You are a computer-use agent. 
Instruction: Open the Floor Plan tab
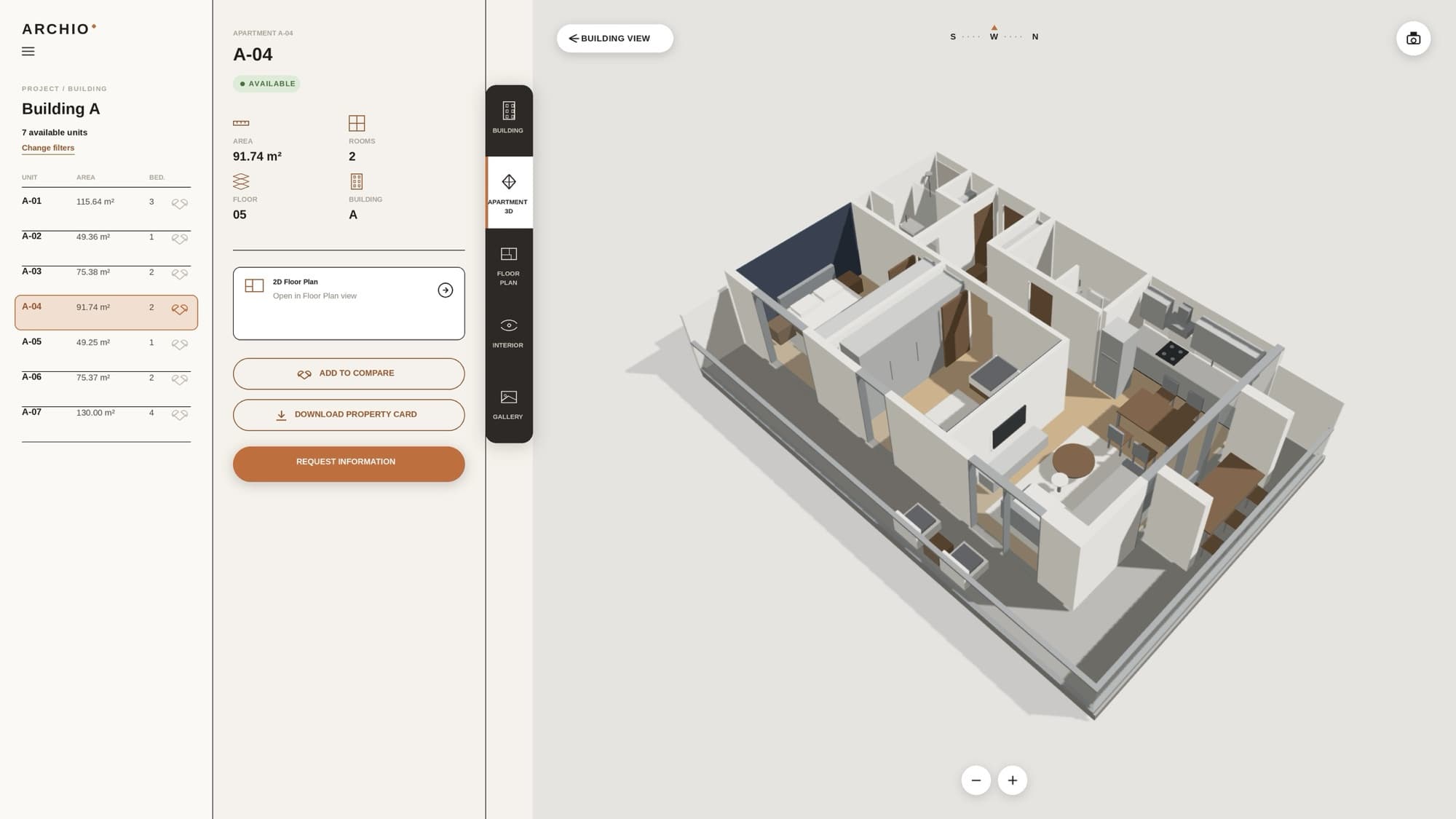[508, 265]
